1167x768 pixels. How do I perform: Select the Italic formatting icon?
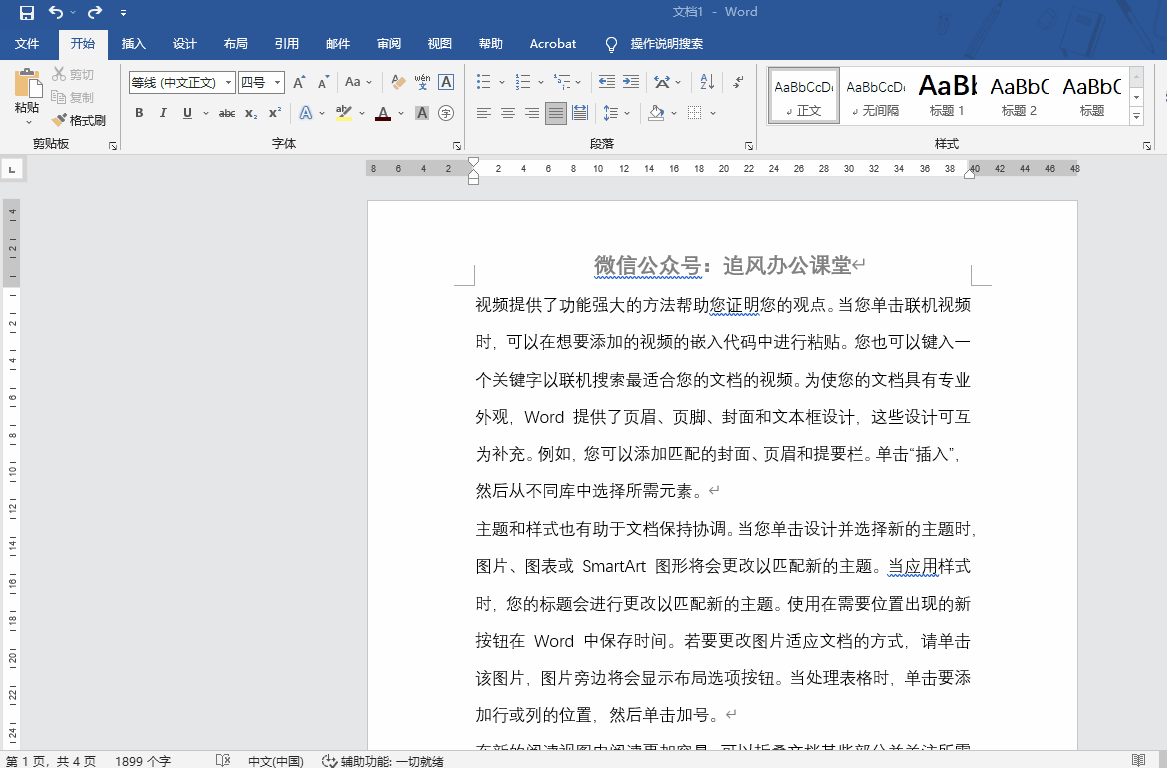point(162,113)
